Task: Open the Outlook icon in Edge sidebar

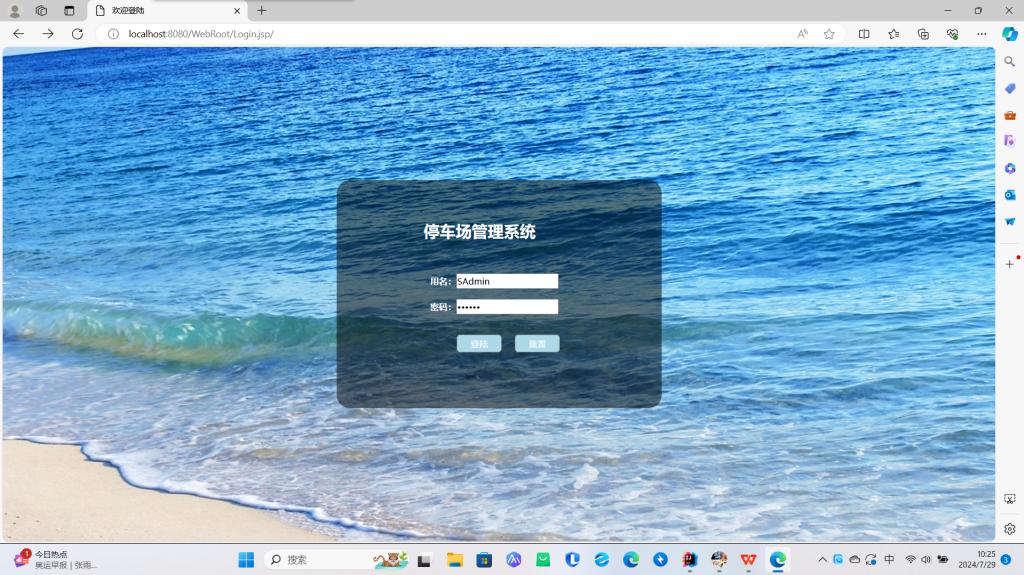Action: [x=1010, y=195]
